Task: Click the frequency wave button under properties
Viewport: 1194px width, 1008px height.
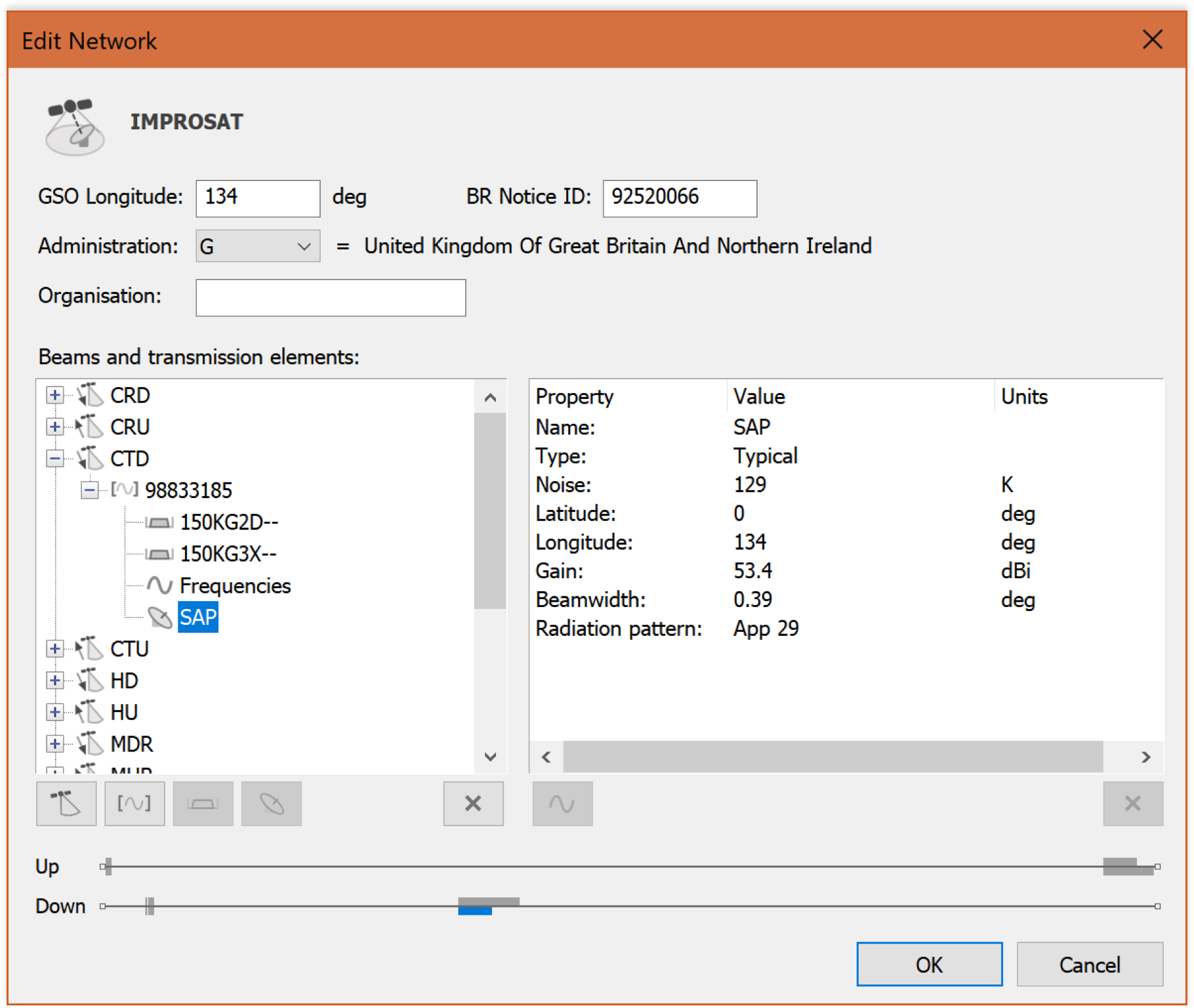Action: pos(562,803)
